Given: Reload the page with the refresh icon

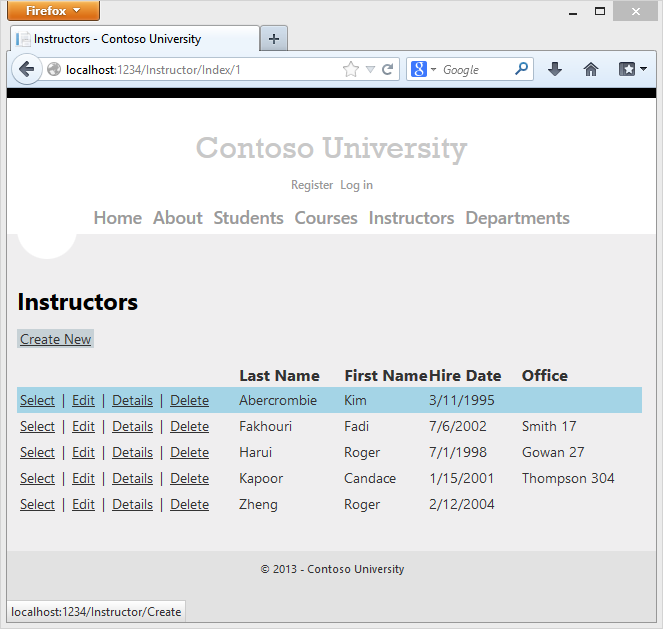Looking at the screenshot, I should [x=387, y=70].
